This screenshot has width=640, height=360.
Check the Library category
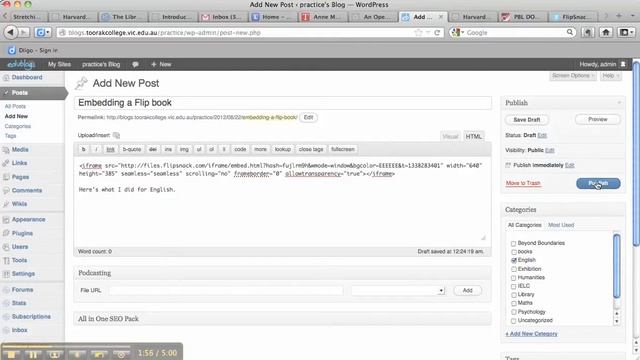coord(513,295)
